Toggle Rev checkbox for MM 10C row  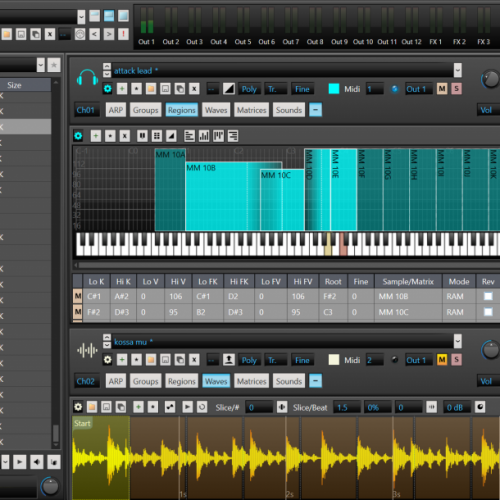pos(488,312)
